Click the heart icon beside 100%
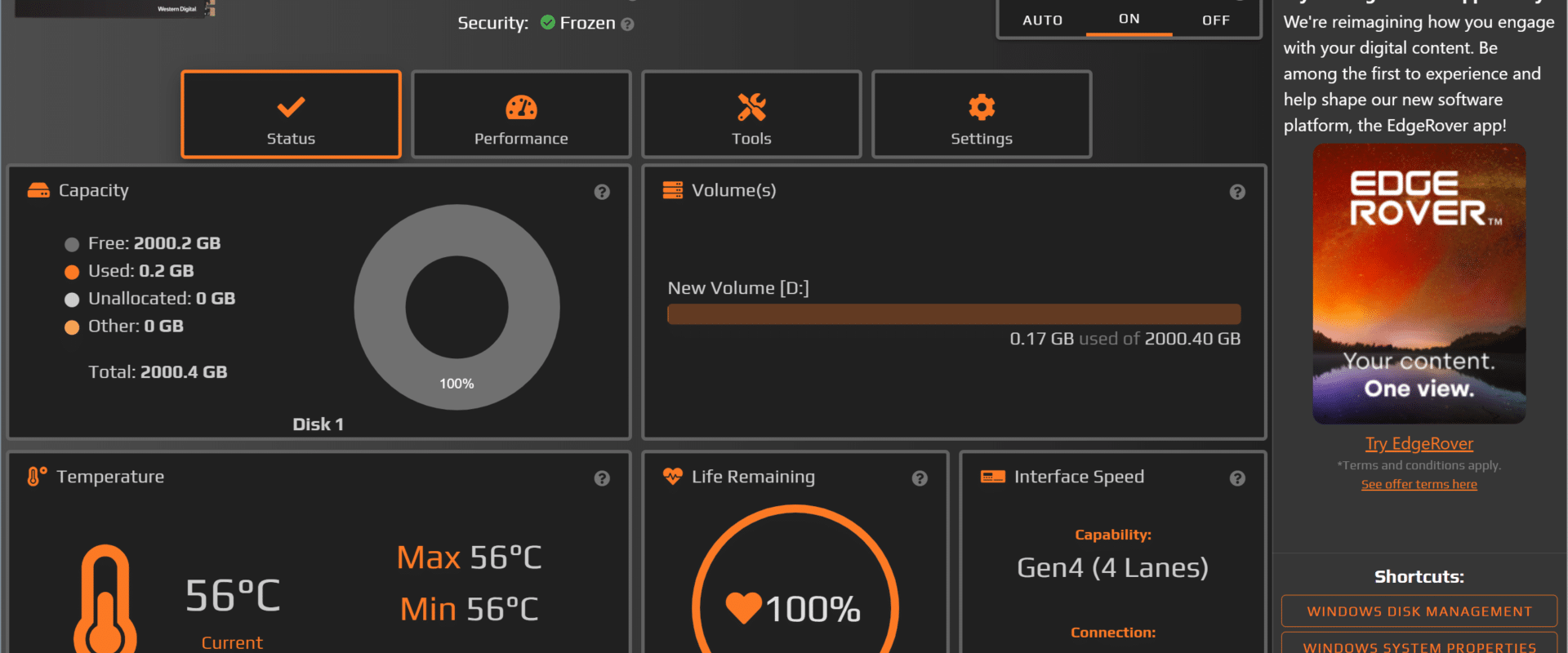Image resolution: width=1568 pixels, height=653 pixels. pyautogui.click(x=743, y=607)
